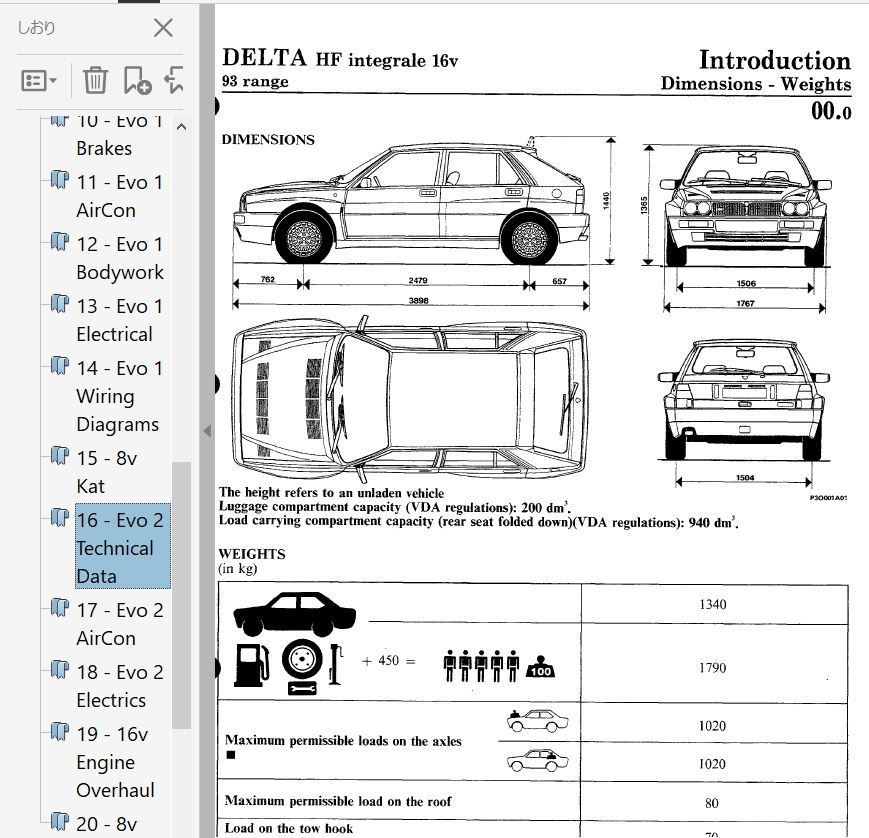Viewport: 869px width, 838px height.
Task: Click the '2479' wheelbase dimension
Action: 418,280
